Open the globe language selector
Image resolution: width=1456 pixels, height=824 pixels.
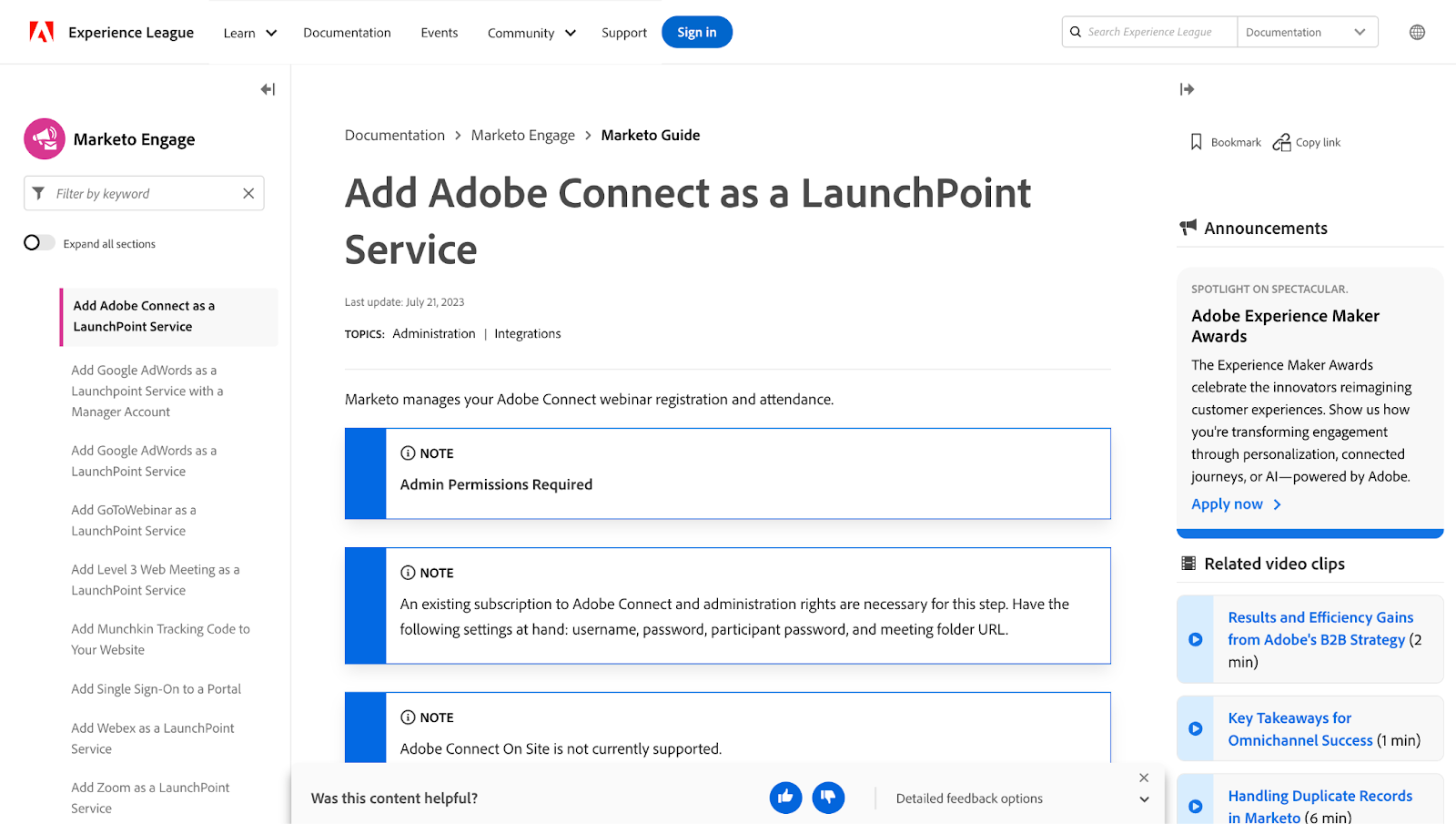click(1417, 32)
